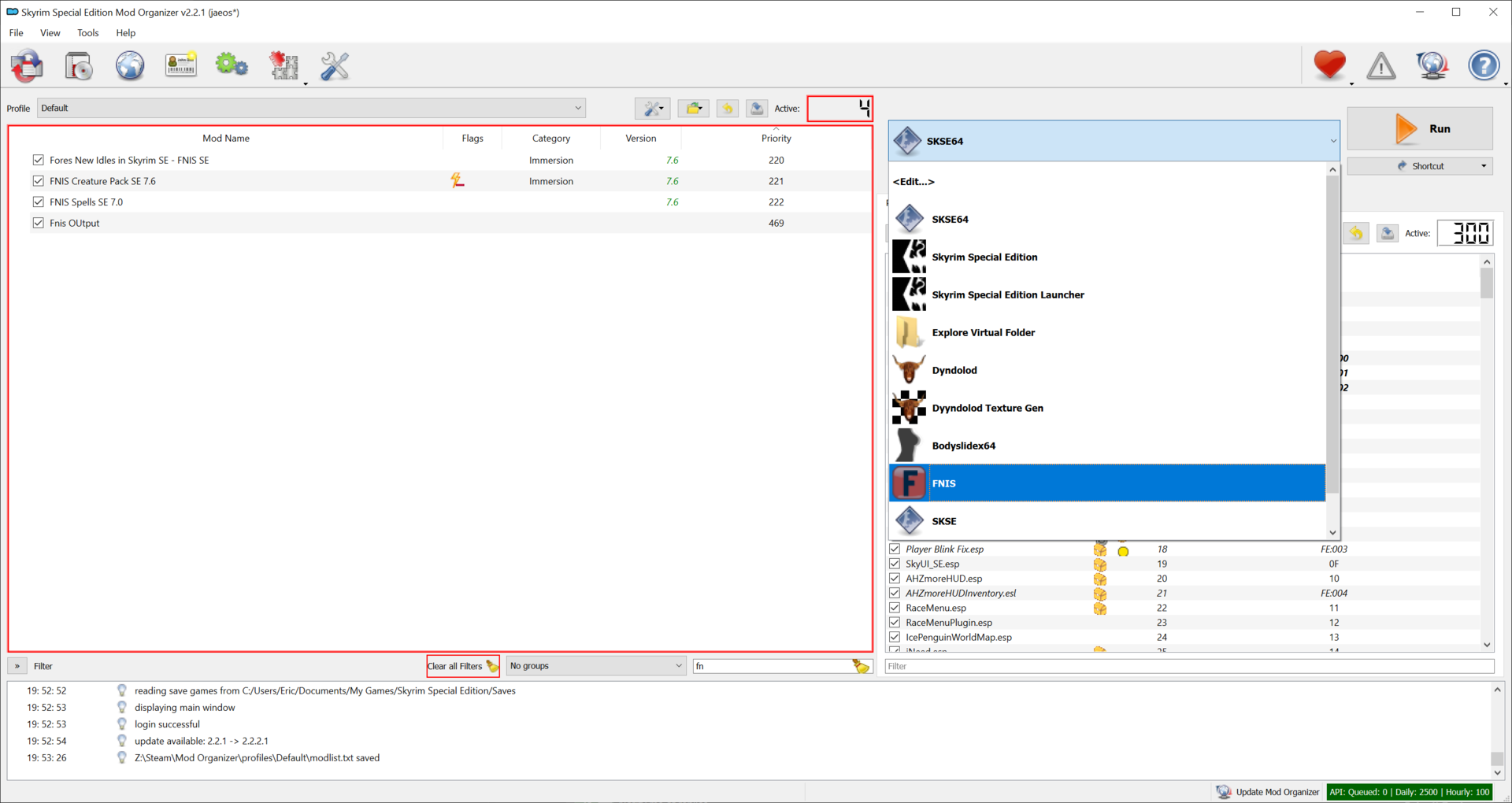Disable SkyUI_SE.esp plugin checkbox

coord(895,564)
